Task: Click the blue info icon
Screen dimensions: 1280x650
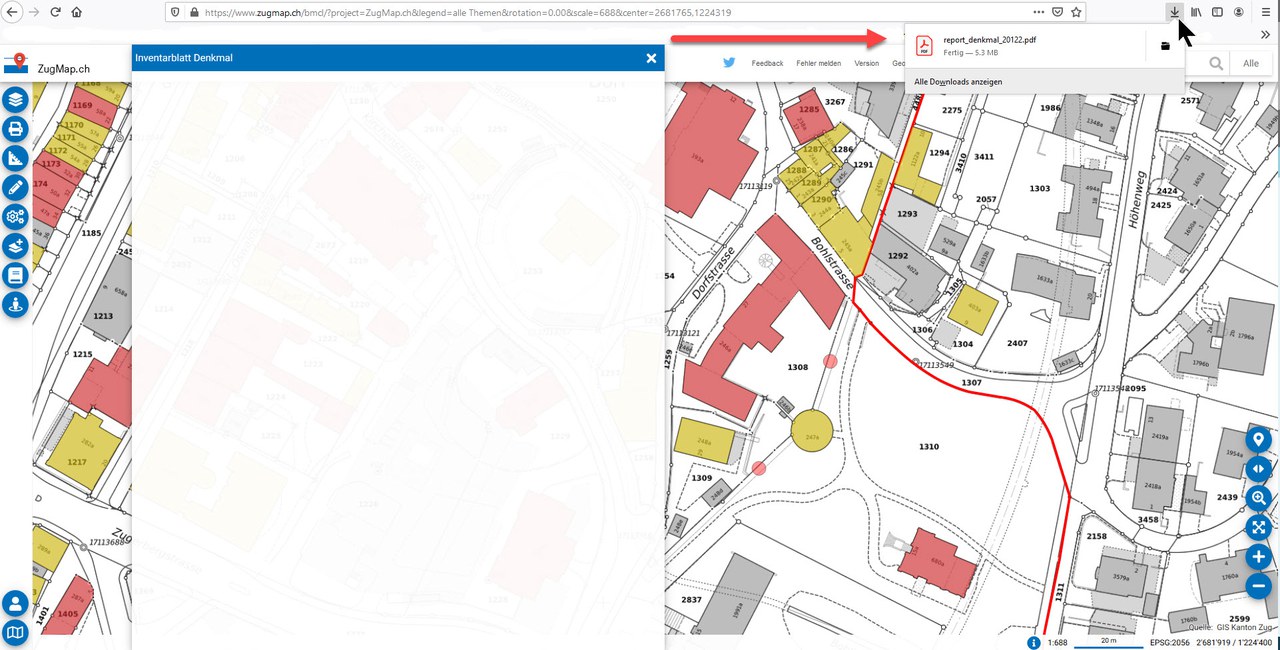Action: [1033, 642]
